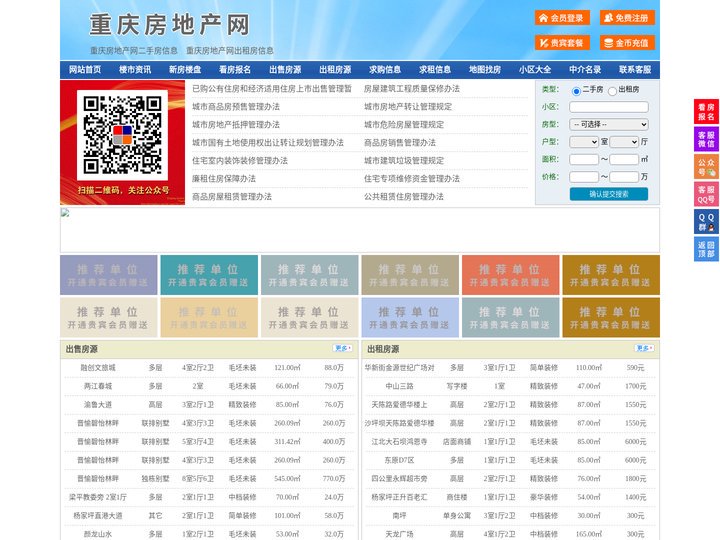The height and width of the screenshot is (540, 720).
Task: Click the light blue 推荐单位 banner in second row
Action: 409,318
